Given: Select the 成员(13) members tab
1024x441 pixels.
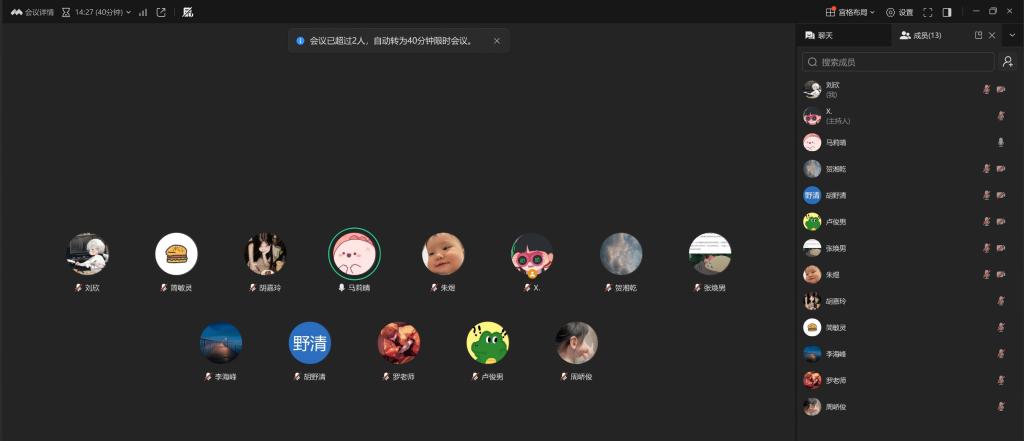Looking at the screenshot, I should 920,35.
